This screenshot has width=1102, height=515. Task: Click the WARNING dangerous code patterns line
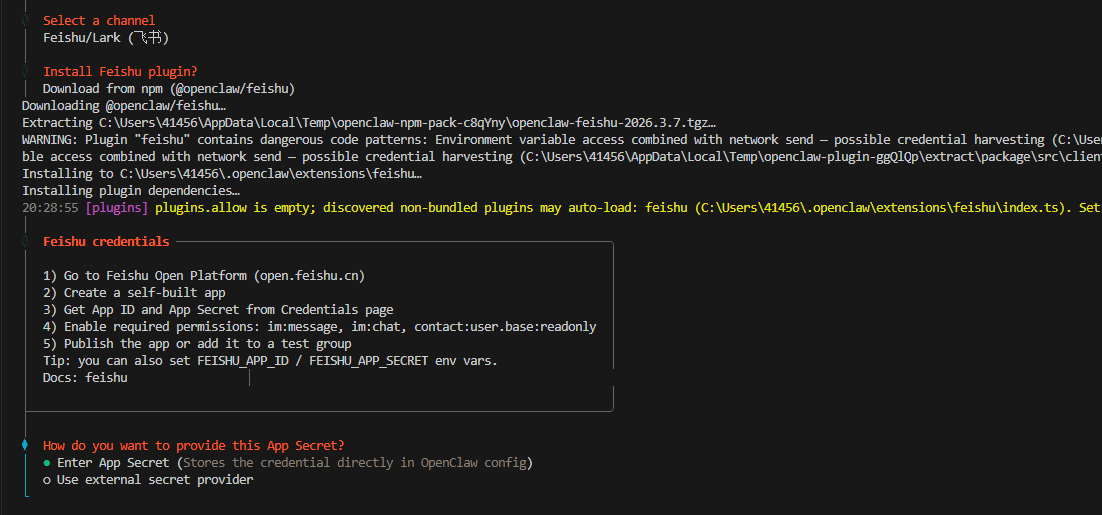point(562,139)
